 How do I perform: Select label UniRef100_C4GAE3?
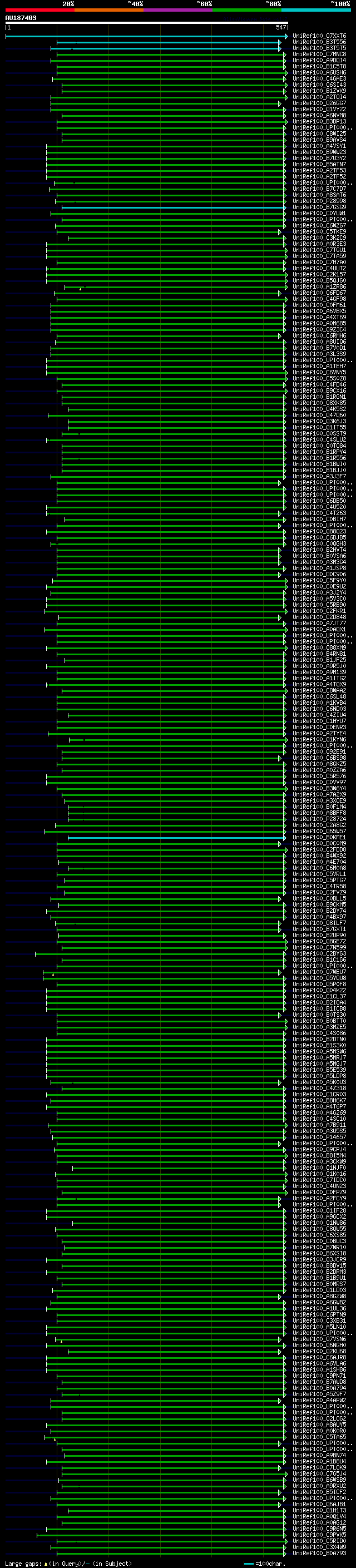319,78
